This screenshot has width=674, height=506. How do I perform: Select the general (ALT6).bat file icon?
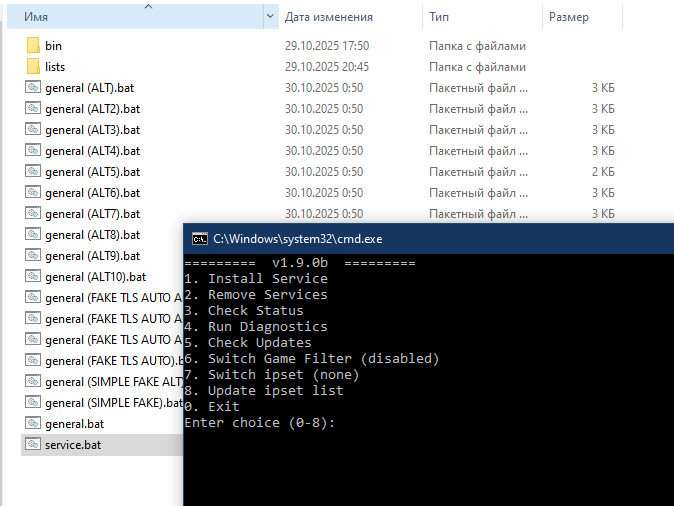coord(33,192)
